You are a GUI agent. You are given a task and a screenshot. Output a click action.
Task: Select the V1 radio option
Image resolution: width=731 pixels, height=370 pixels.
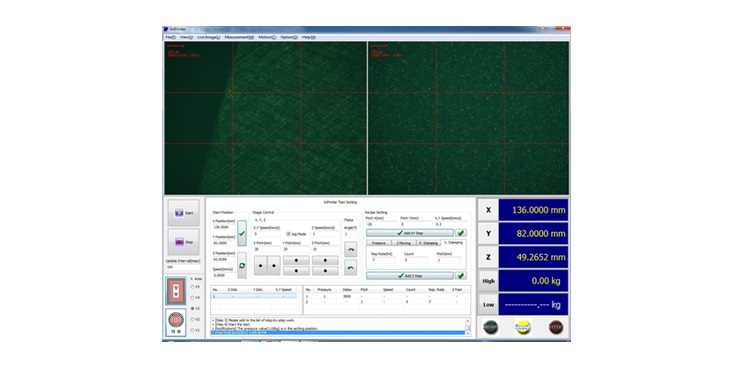pyautogui.click(x=193, y=330)
